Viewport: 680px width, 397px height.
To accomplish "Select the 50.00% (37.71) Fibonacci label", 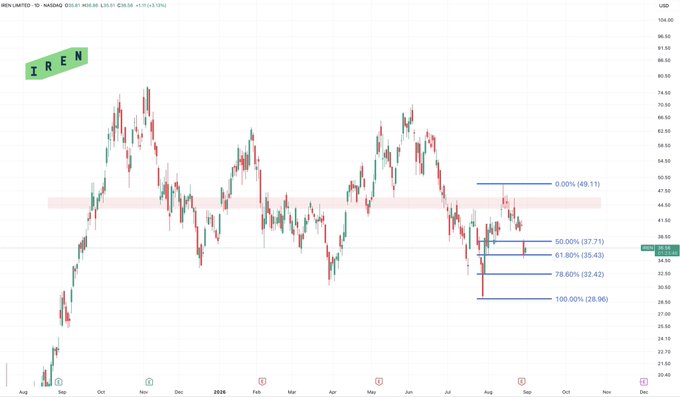I will (579, 241).
